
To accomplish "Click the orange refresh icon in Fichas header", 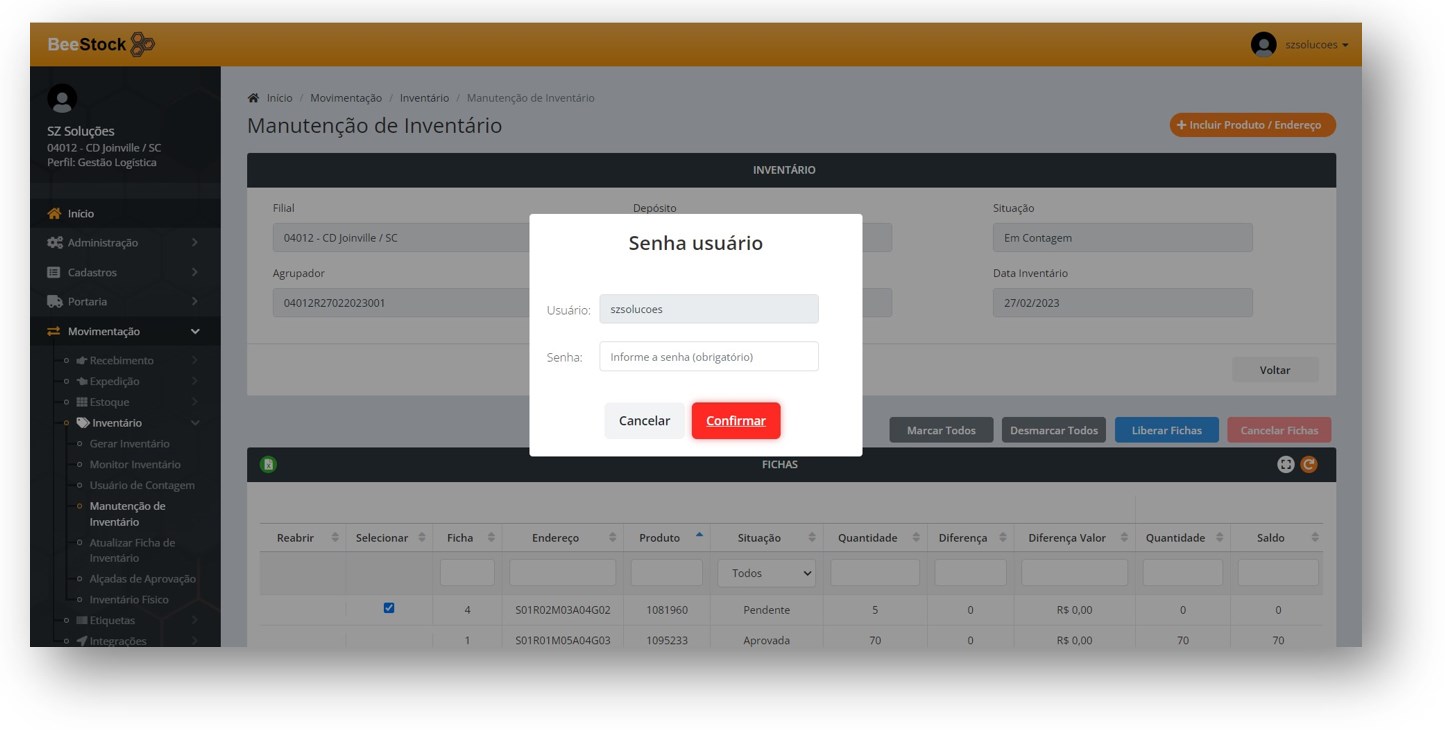I will tap(1308, 464).
